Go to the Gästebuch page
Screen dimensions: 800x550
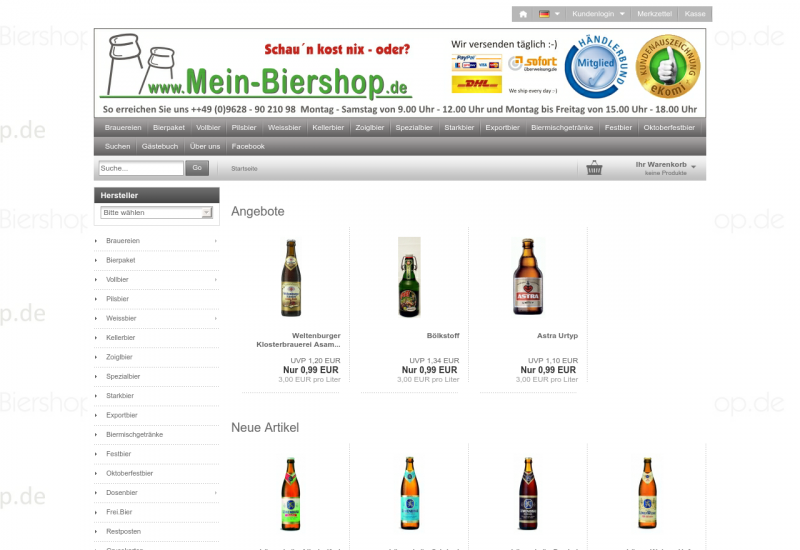point(160,146)
